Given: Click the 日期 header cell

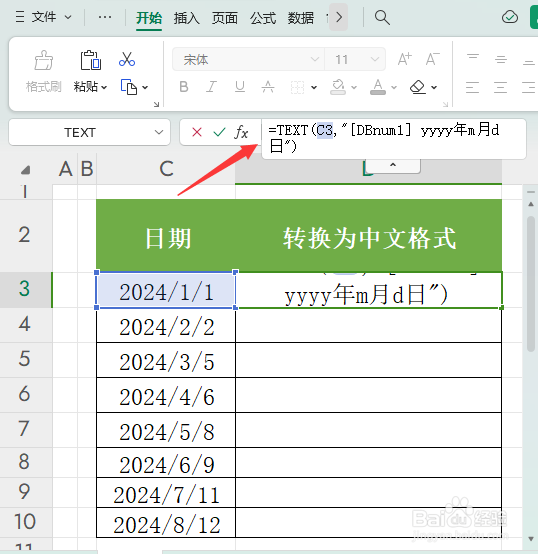Looking at the screenshot, I should [166, 236].
